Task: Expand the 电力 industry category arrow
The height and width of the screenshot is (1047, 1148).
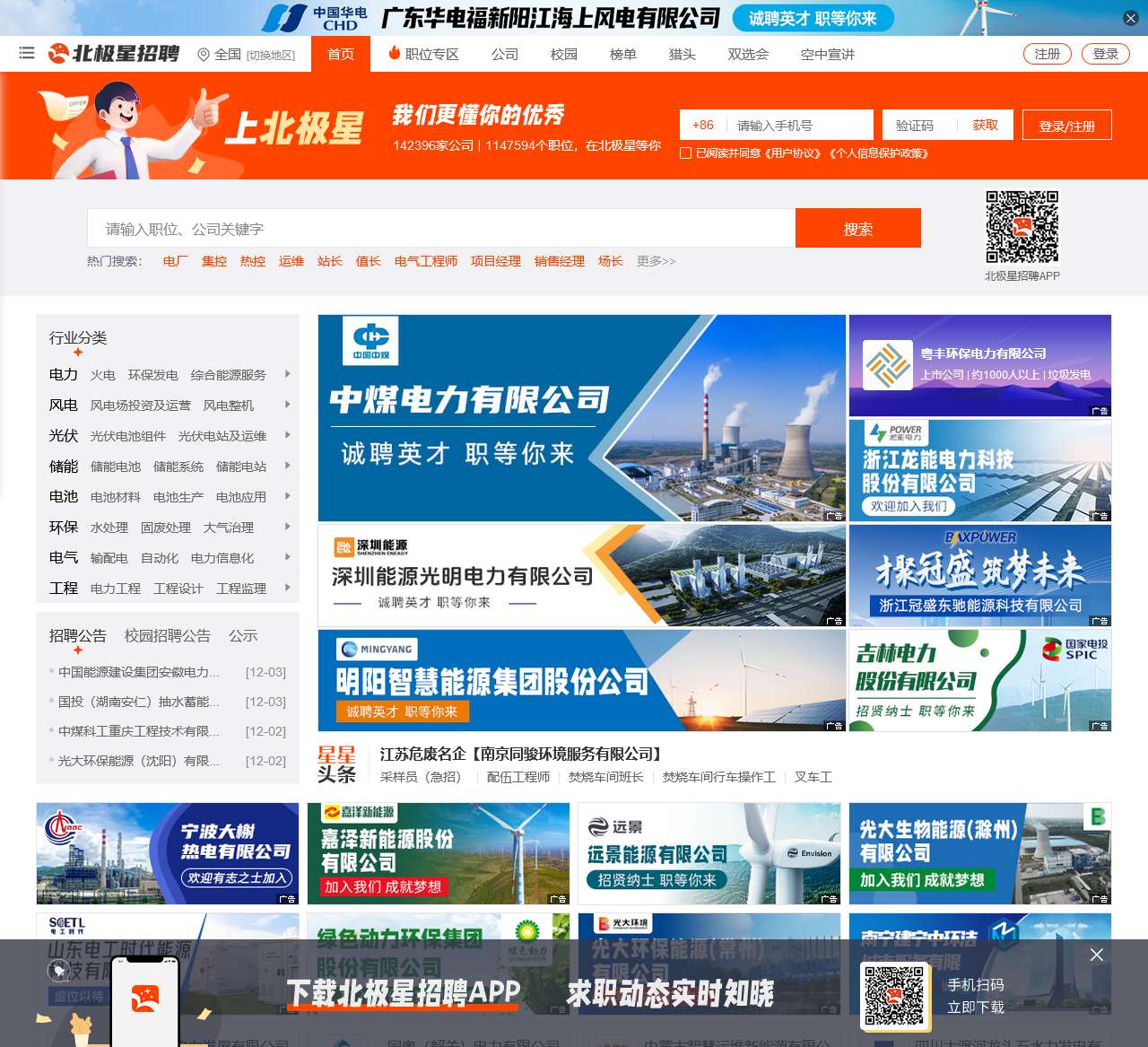Action: click(287, 374)
